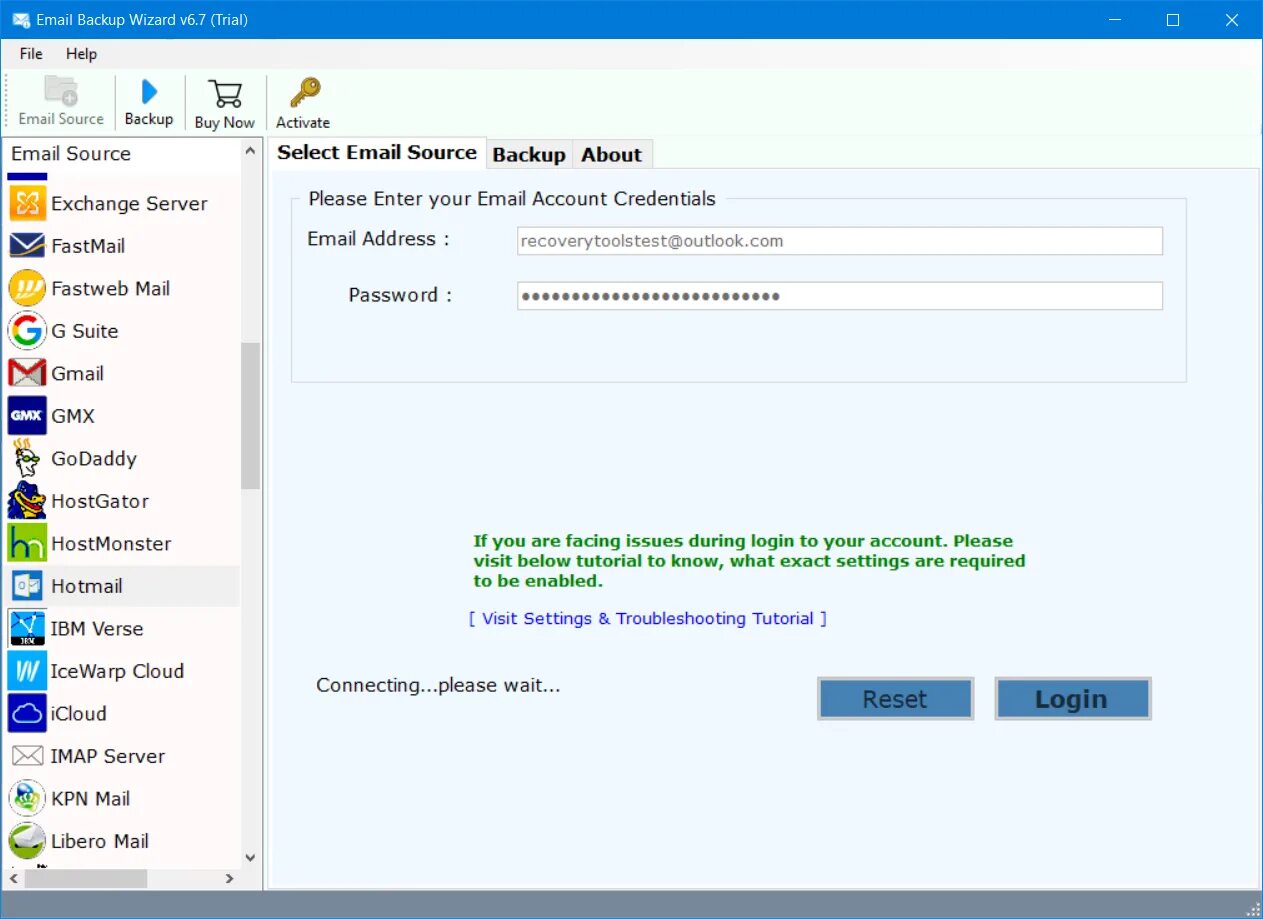Open Visit Settings & Troubleshooting Tutorial link
The width and height of the screenshot is (1263, 919).
tap(648, 618)
